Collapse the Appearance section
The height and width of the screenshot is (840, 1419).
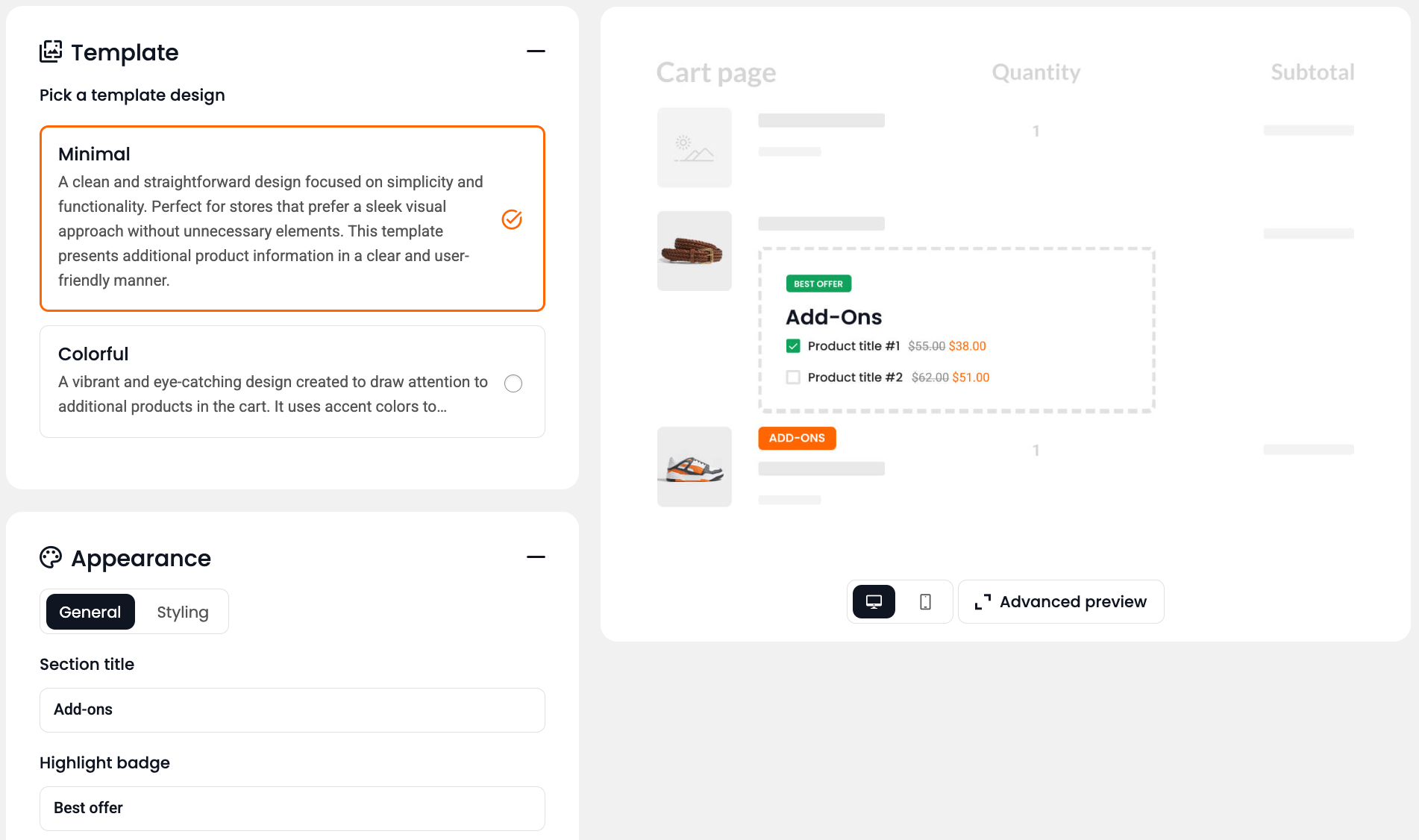point(536,557)
